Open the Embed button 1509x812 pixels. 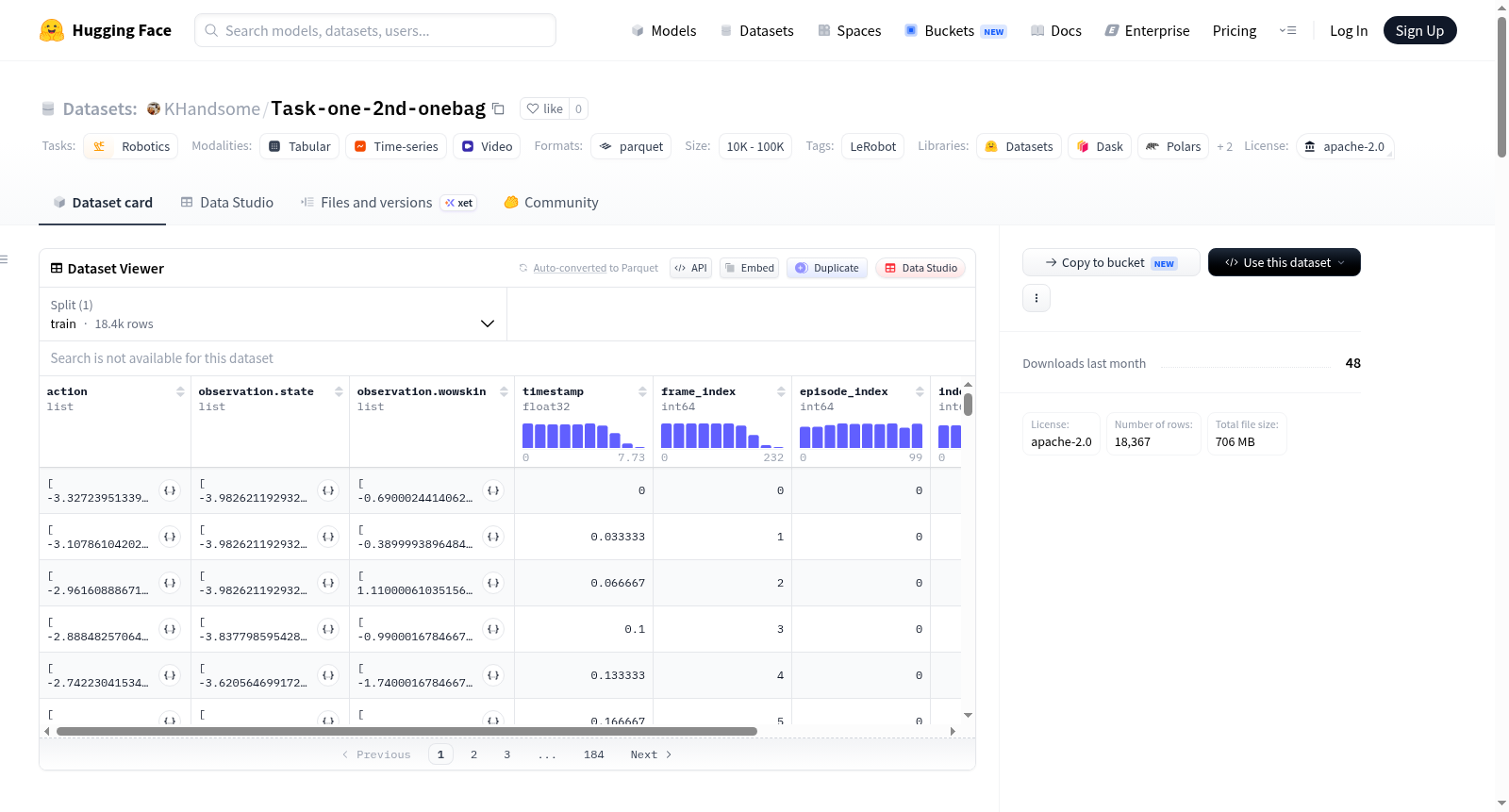[x=750, y=268]
